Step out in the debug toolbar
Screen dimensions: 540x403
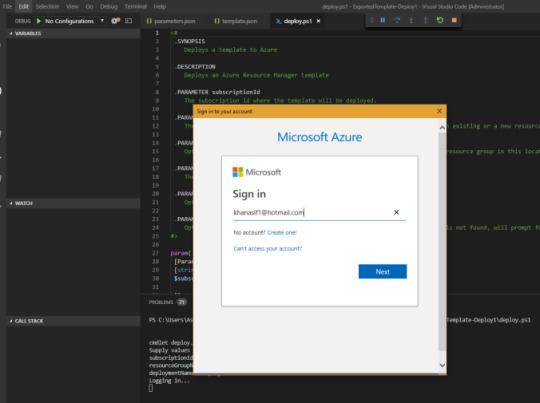pyautogui.click(x=426, y=20)
